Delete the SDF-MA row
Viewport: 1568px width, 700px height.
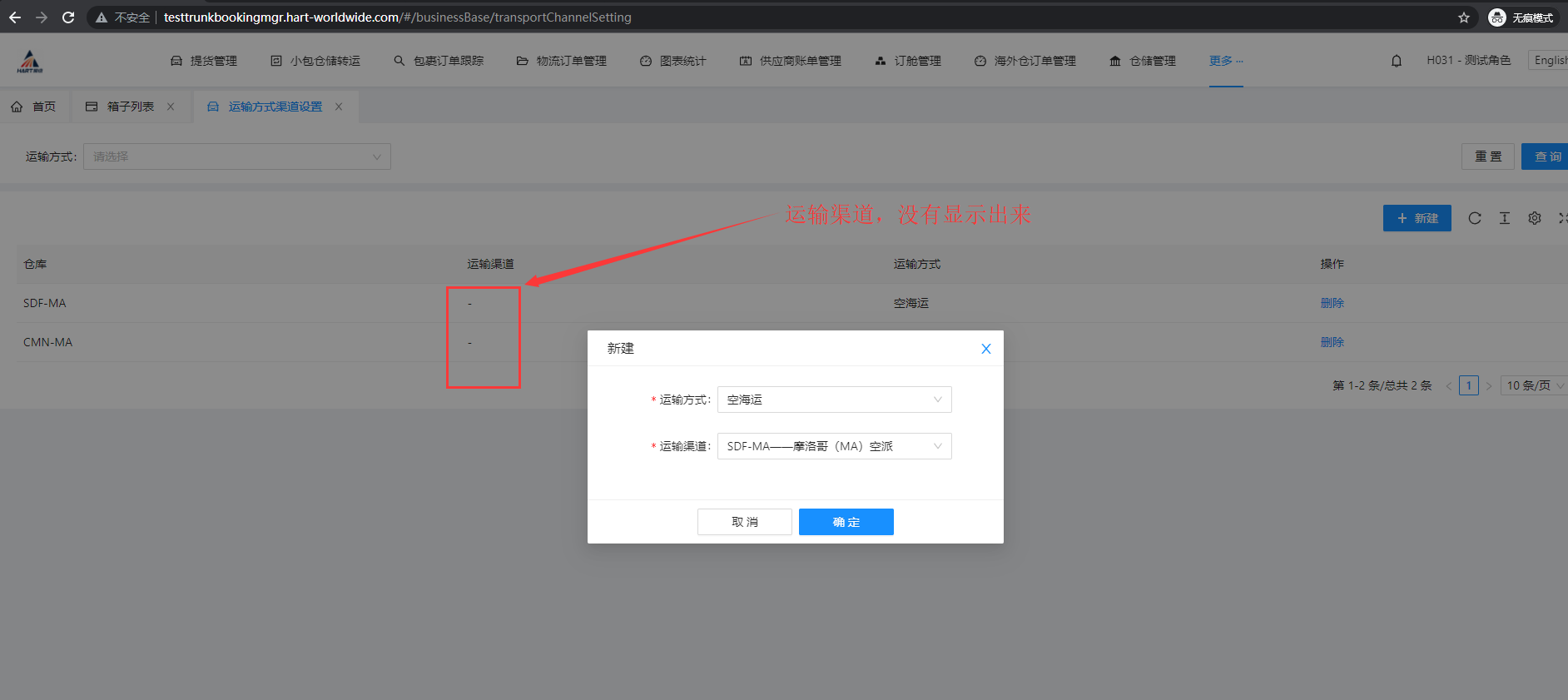click(1332, 303)
